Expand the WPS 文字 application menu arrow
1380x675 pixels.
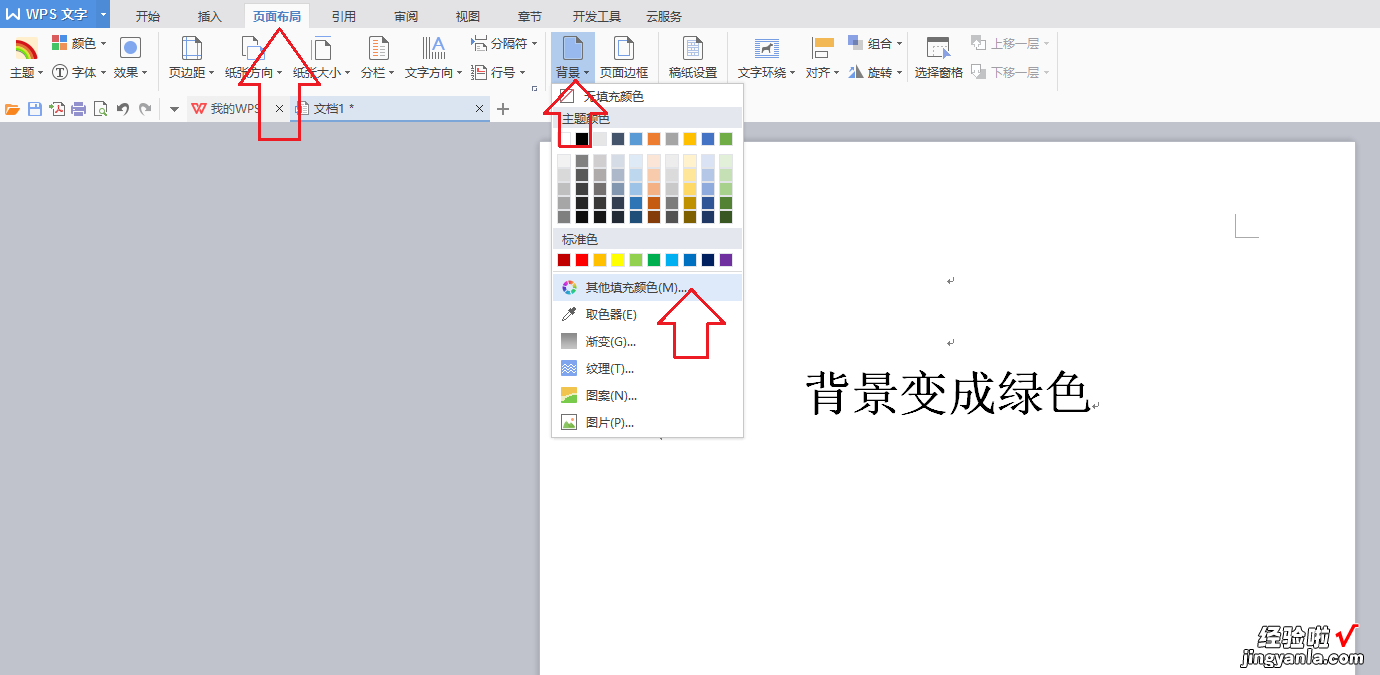click(x=103, y=14)
